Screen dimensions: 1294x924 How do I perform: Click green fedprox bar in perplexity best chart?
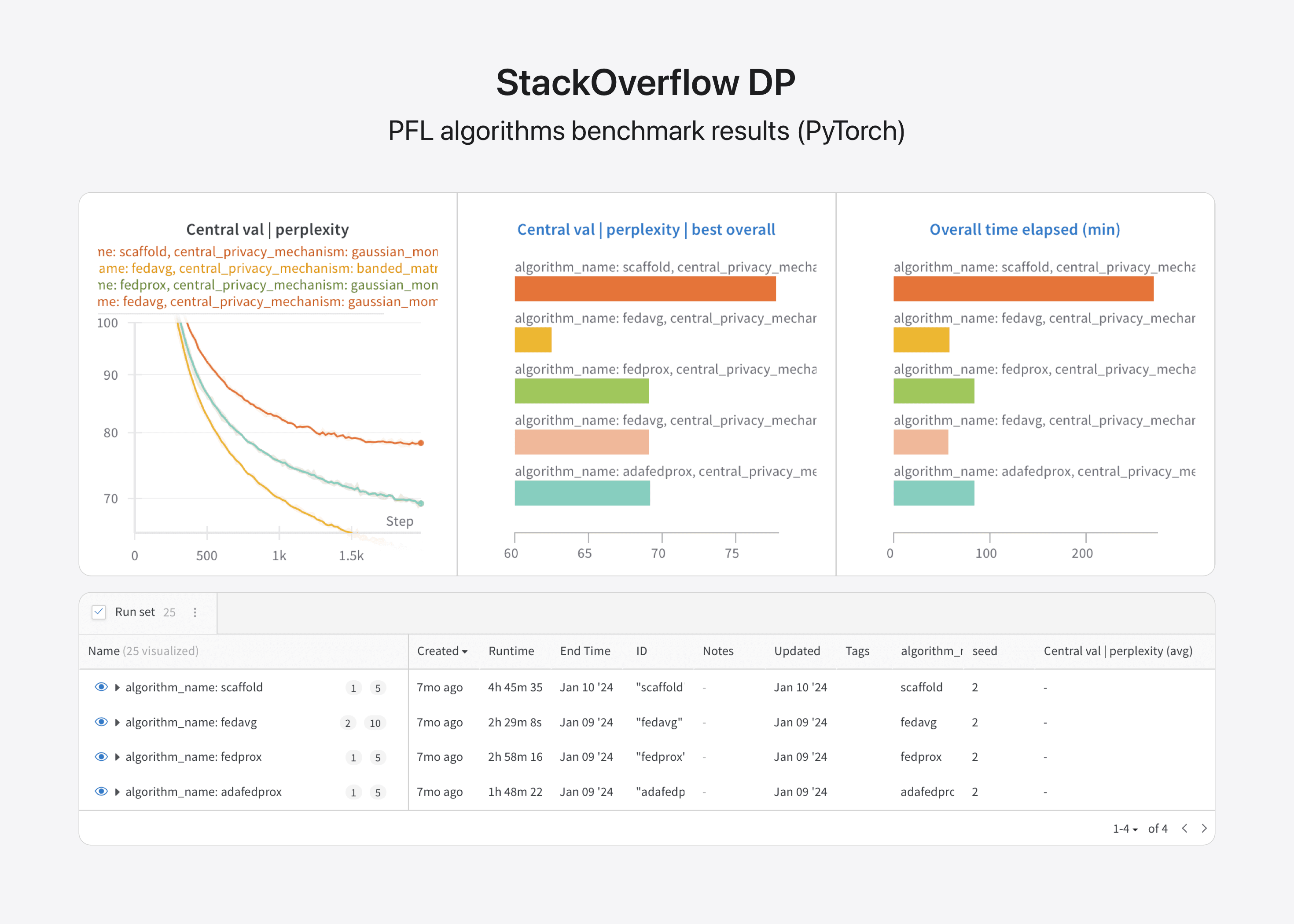pos(581,391)
